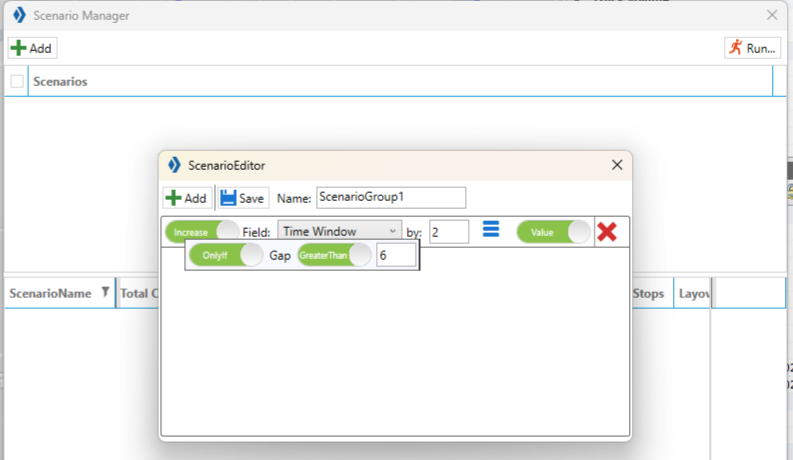Click the ScenarioEditor title bar logo icon

point(174,165)
